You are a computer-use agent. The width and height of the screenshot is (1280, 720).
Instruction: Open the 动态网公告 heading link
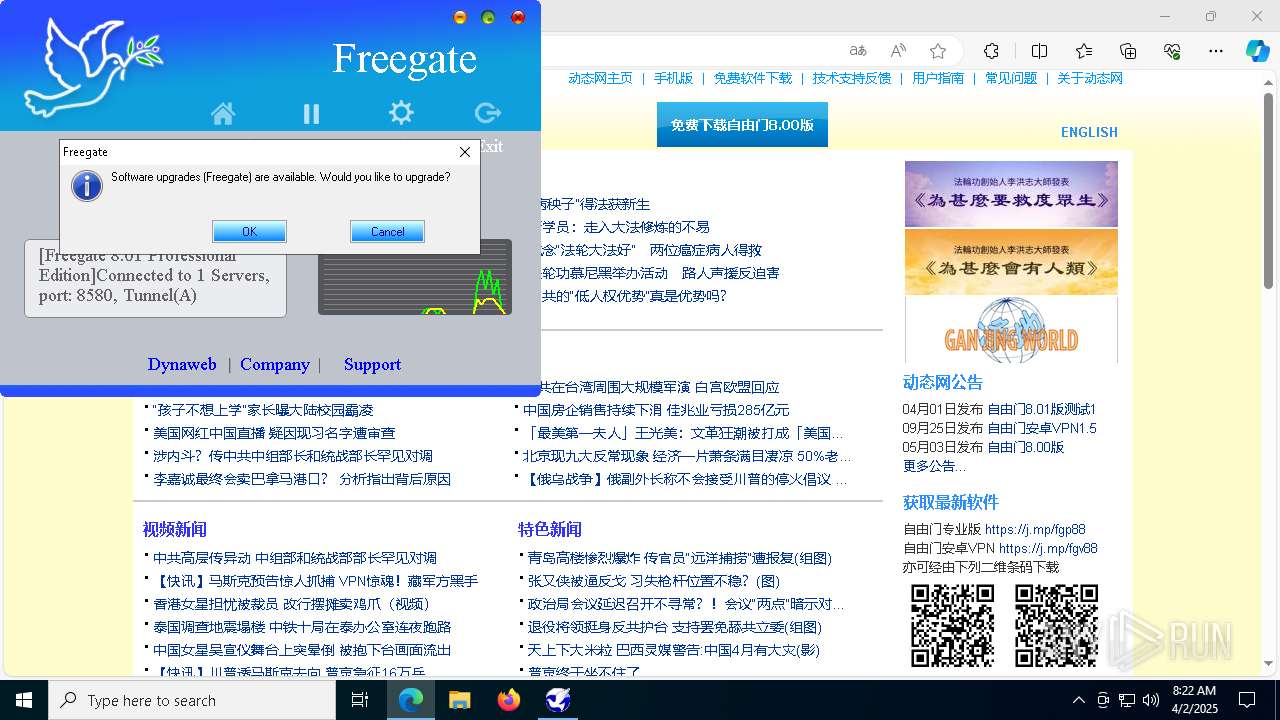point(943,382)
